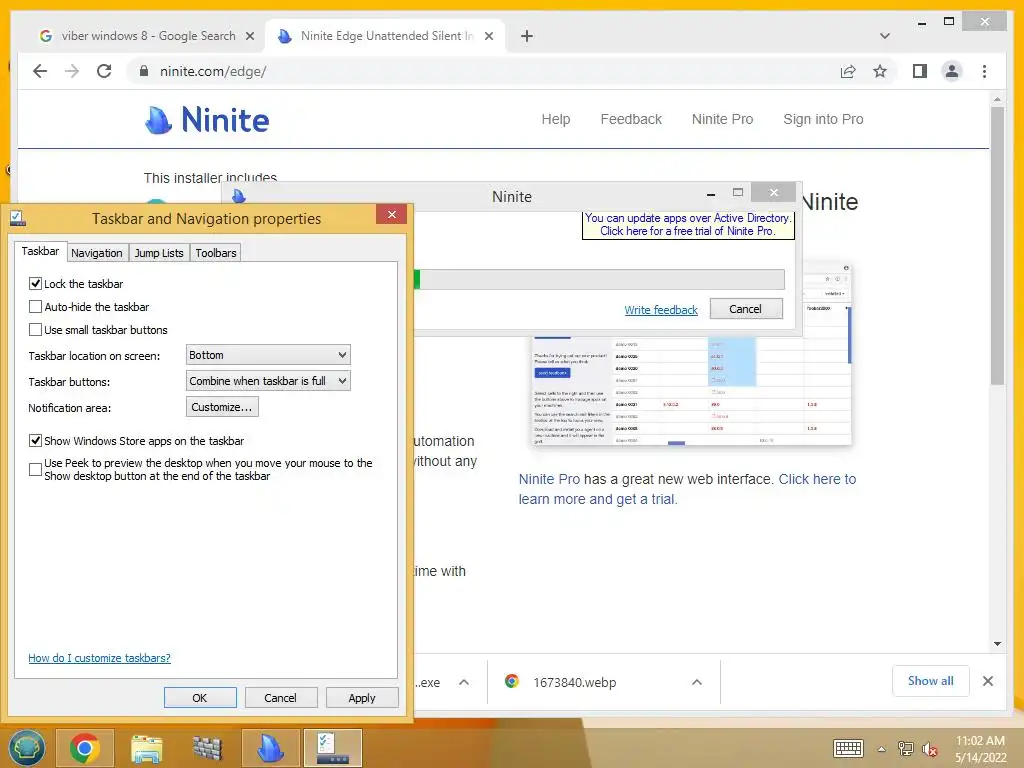
Task: Click the network tray icon
Action: coord(905,748)
